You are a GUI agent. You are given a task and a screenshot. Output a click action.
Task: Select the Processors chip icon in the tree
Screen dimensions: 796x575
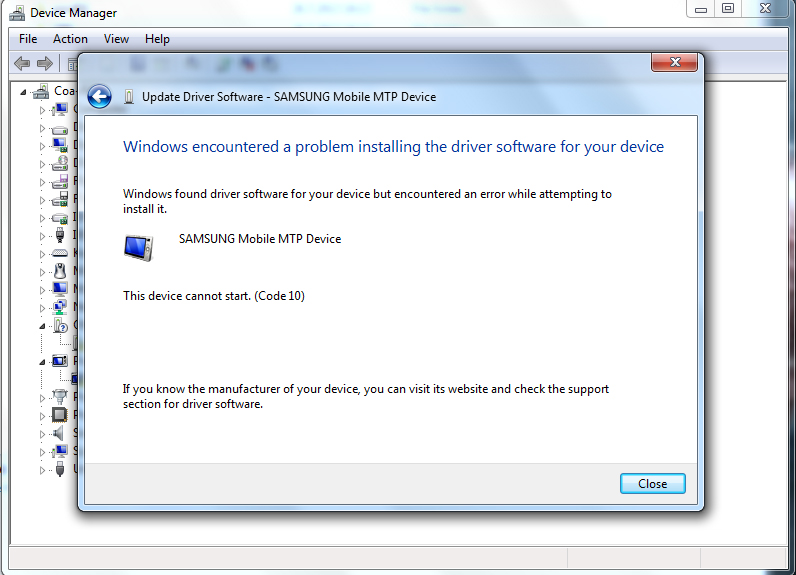(x=60, y=415)
